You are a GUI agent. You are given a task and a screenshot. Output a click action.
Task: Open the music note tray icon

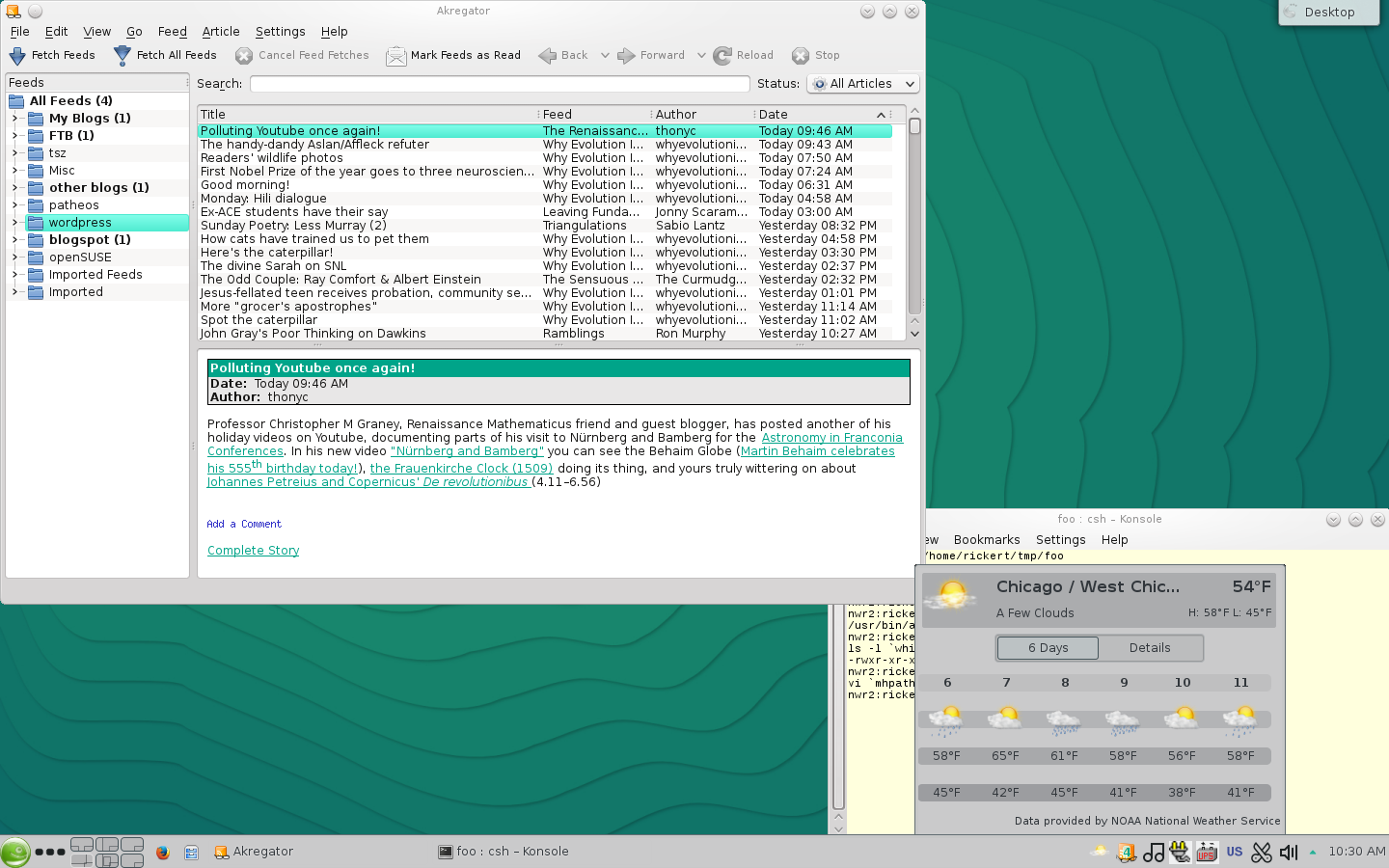1154,853
